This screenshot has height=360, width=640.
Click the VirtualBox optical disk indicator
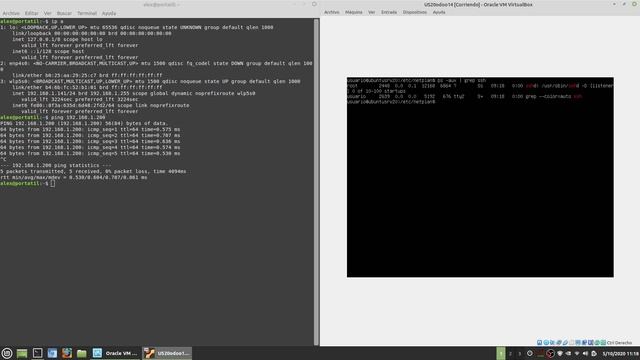[x=546, y=343]
